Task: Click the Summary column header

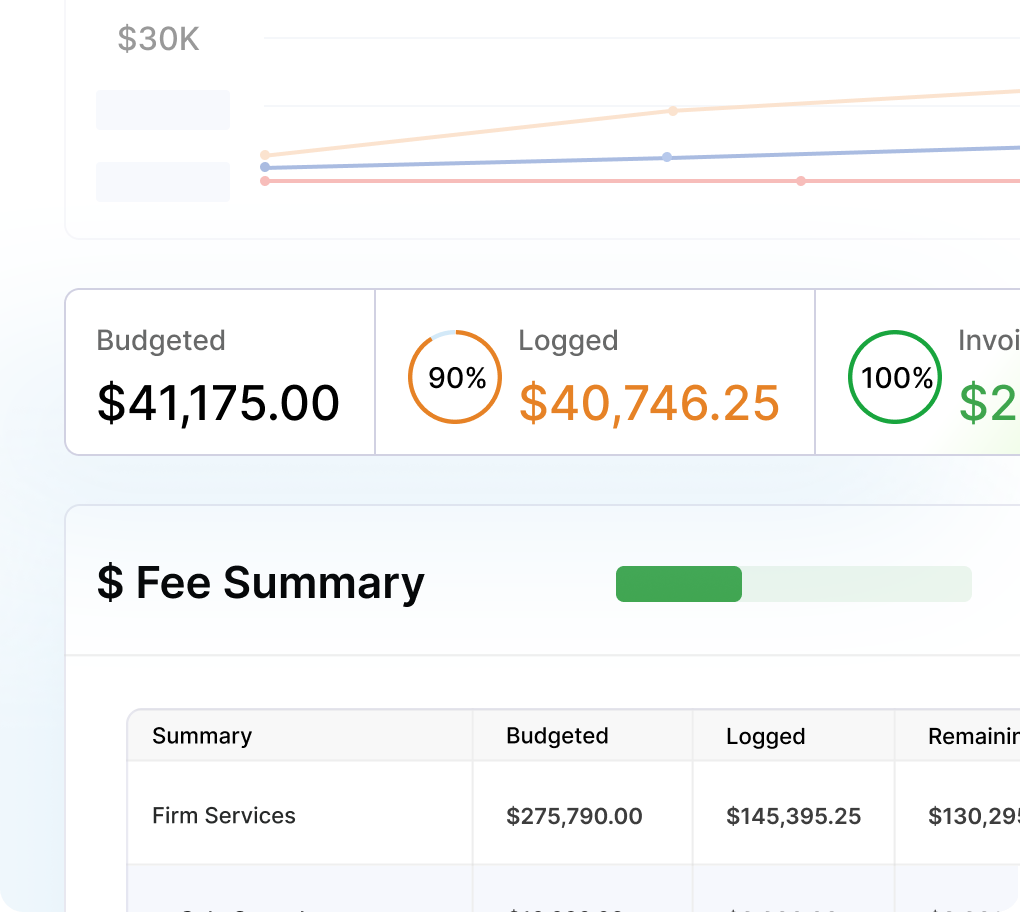Action: click(x=202, y=736)
